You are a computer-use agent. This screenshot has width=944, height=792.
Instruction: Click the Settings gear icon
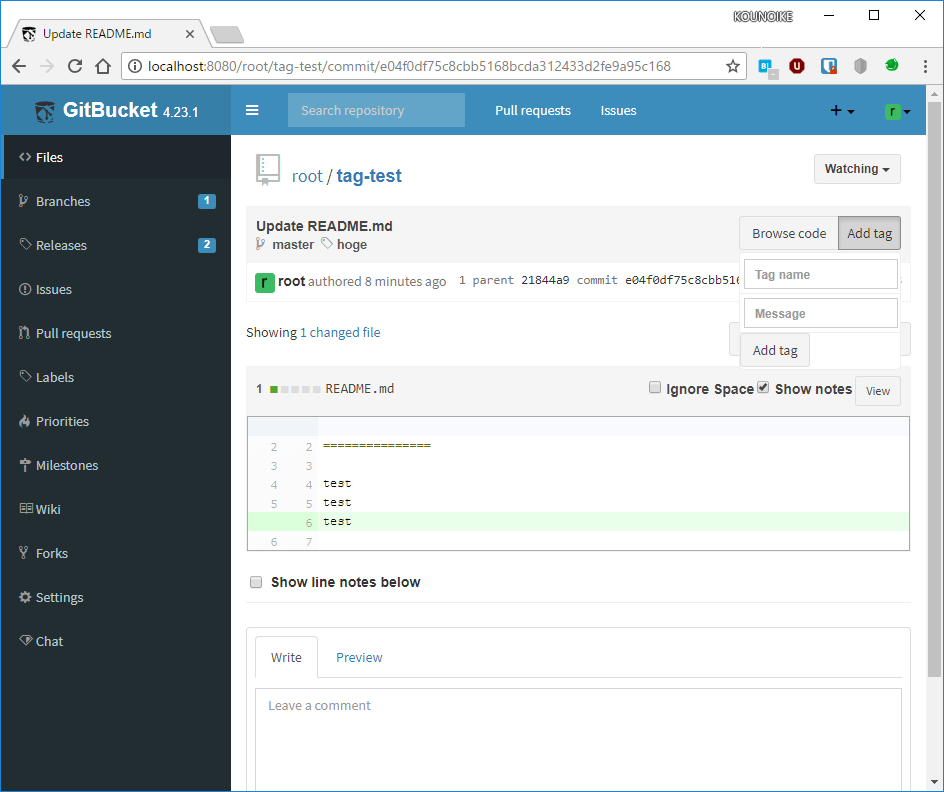click(x=25, y=597)
